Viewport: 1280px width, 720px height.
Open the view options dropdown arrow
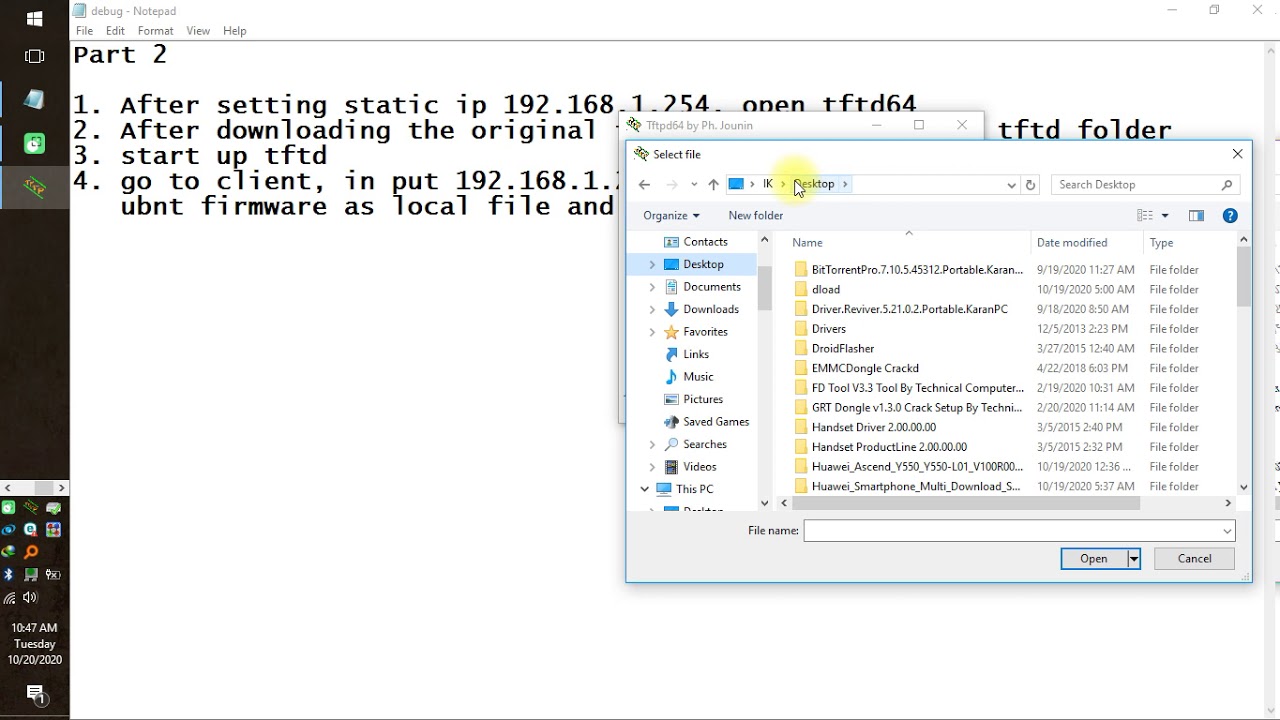(1165, 215)
